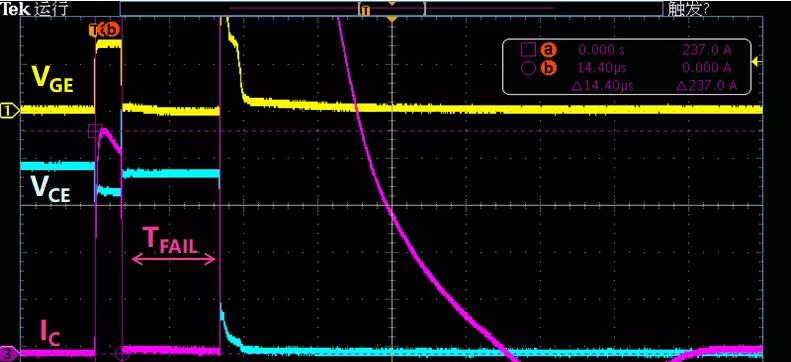Click the 14.40µs cursor b time value
The width and height of the screenshot is (791, 362).
tap(599, 68)
